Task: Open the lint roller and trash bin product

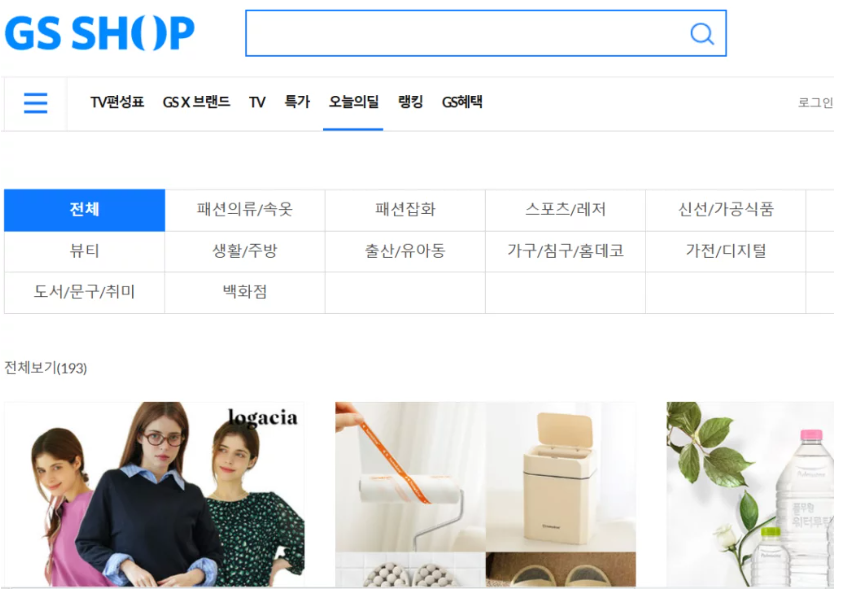Action: click(486, 494)
